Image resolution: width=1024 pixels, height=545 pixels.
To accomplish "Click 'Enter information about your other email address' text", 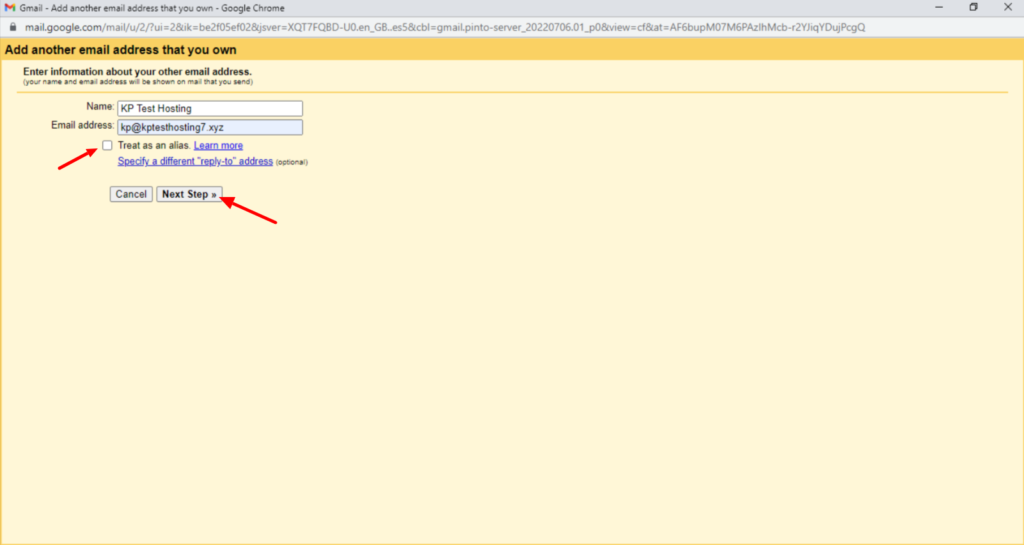I will coord(137,72).
